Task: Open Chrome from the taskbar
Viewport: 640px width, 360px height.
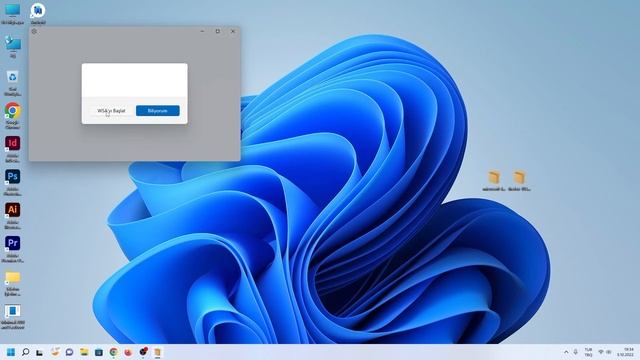Action: pos(113,352)
